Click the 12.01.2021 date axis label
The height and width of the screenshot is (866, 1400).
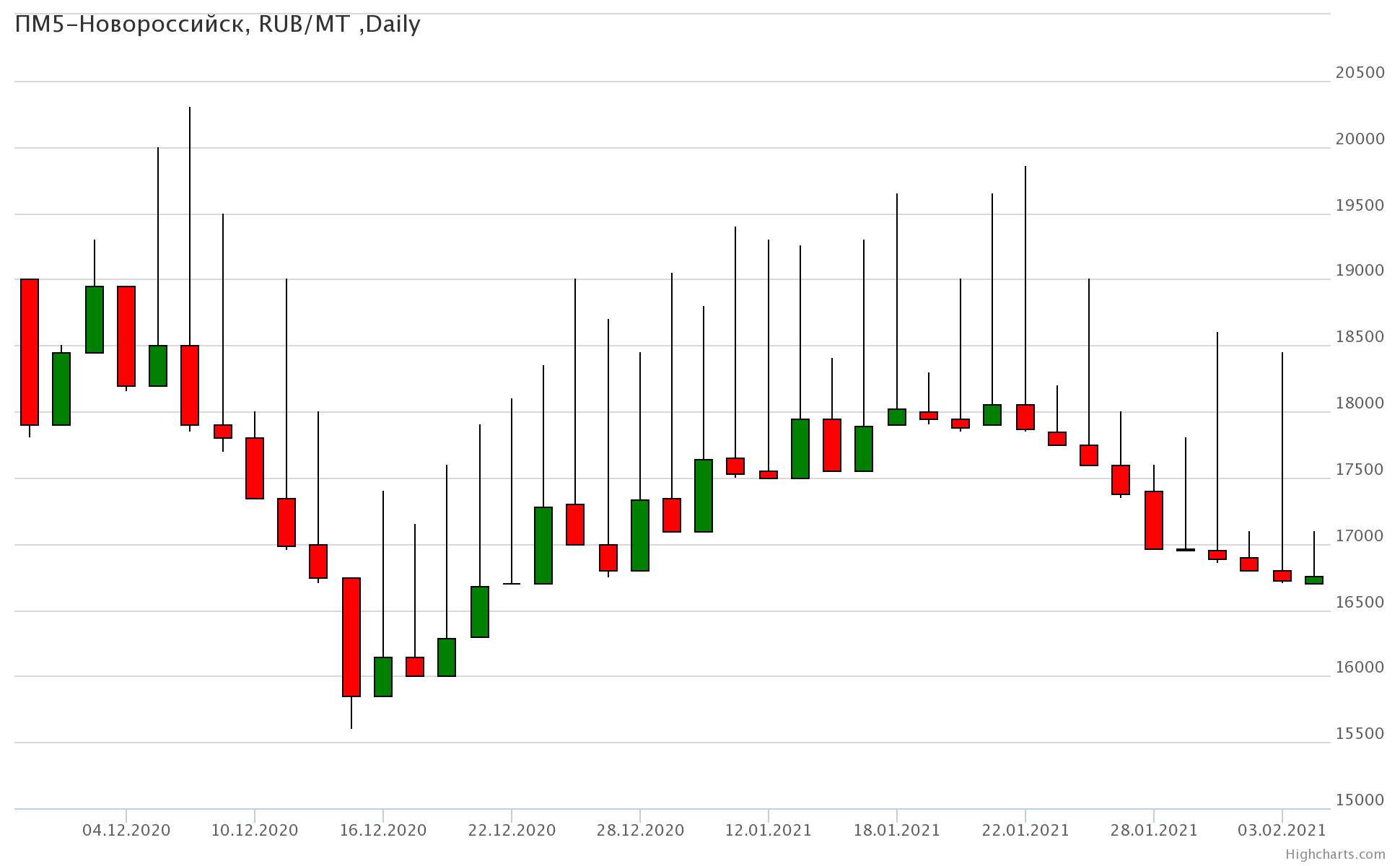tap(768, 830)
